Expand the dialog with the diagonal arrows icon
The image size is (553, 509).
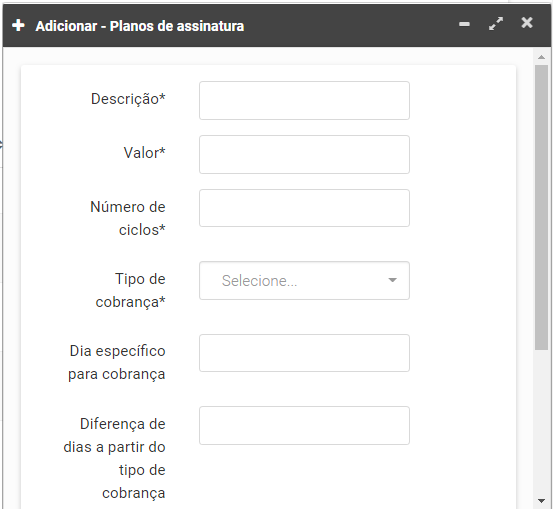click(x=496, y=24)
